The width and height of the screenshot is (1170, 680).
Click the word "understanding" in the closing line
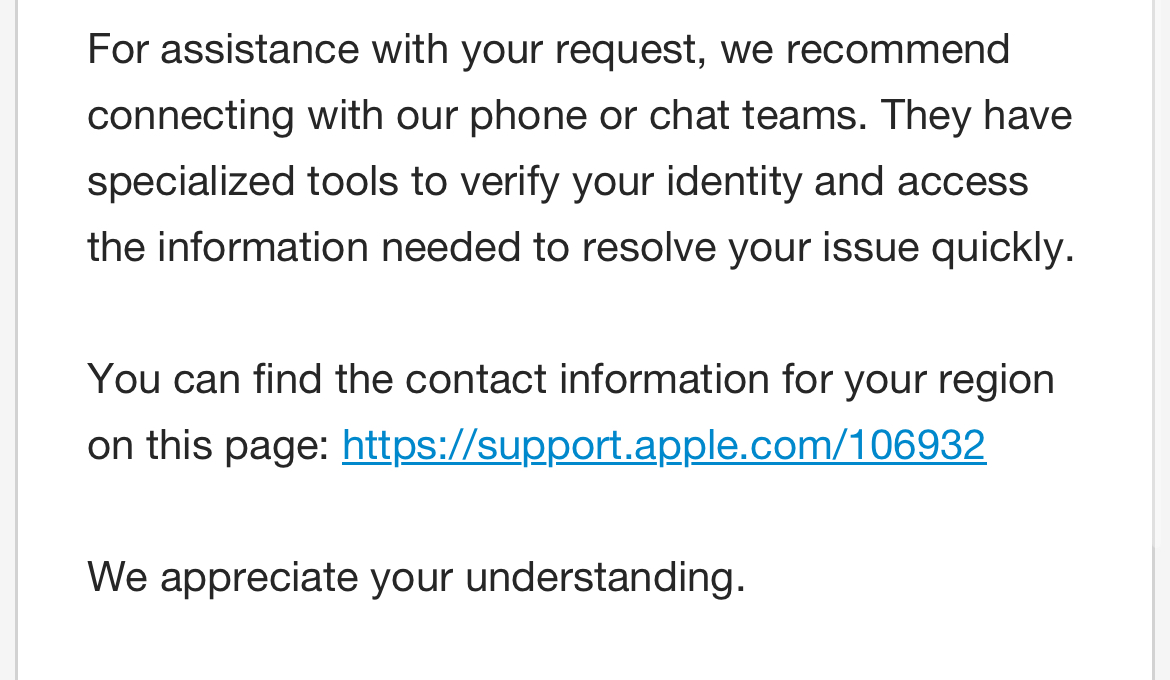tap(604, 577)
